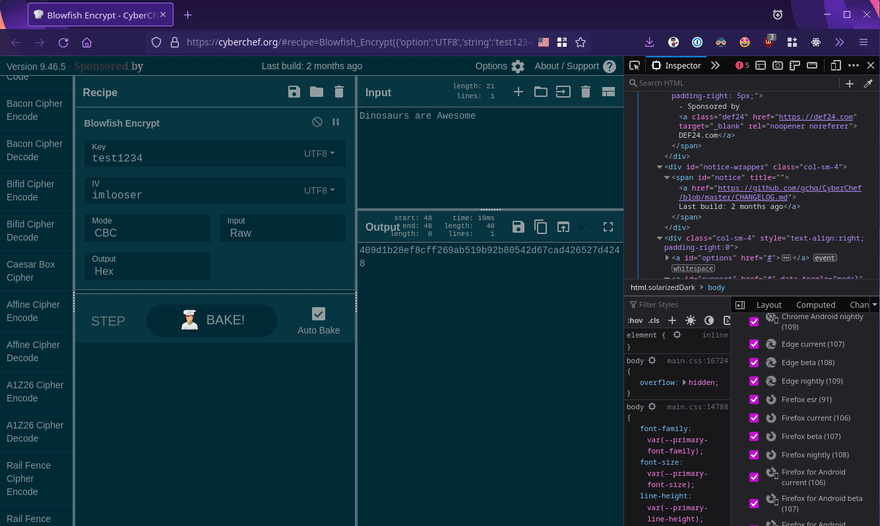
Task: Pick color from page with eyedropper
Action: (x=868, y=83)
